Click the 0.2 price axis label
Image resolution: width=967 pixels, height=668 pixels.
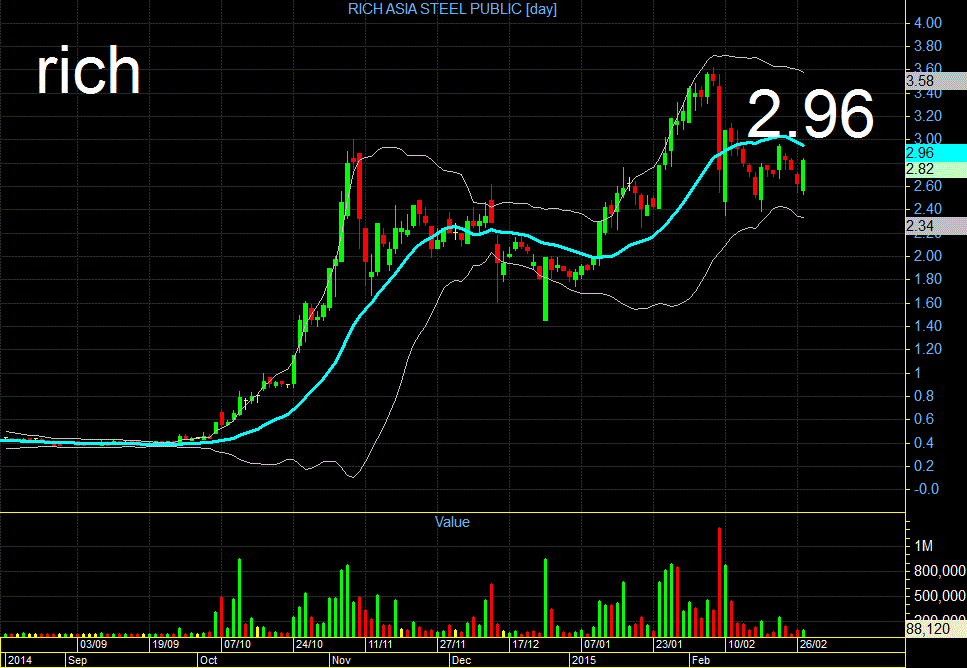[924, 466]
